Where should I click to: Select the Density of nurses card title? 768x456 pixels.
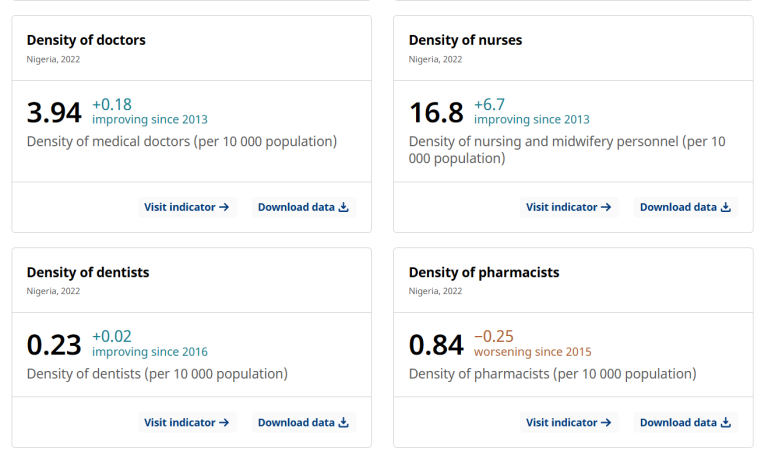pos(465,40)
